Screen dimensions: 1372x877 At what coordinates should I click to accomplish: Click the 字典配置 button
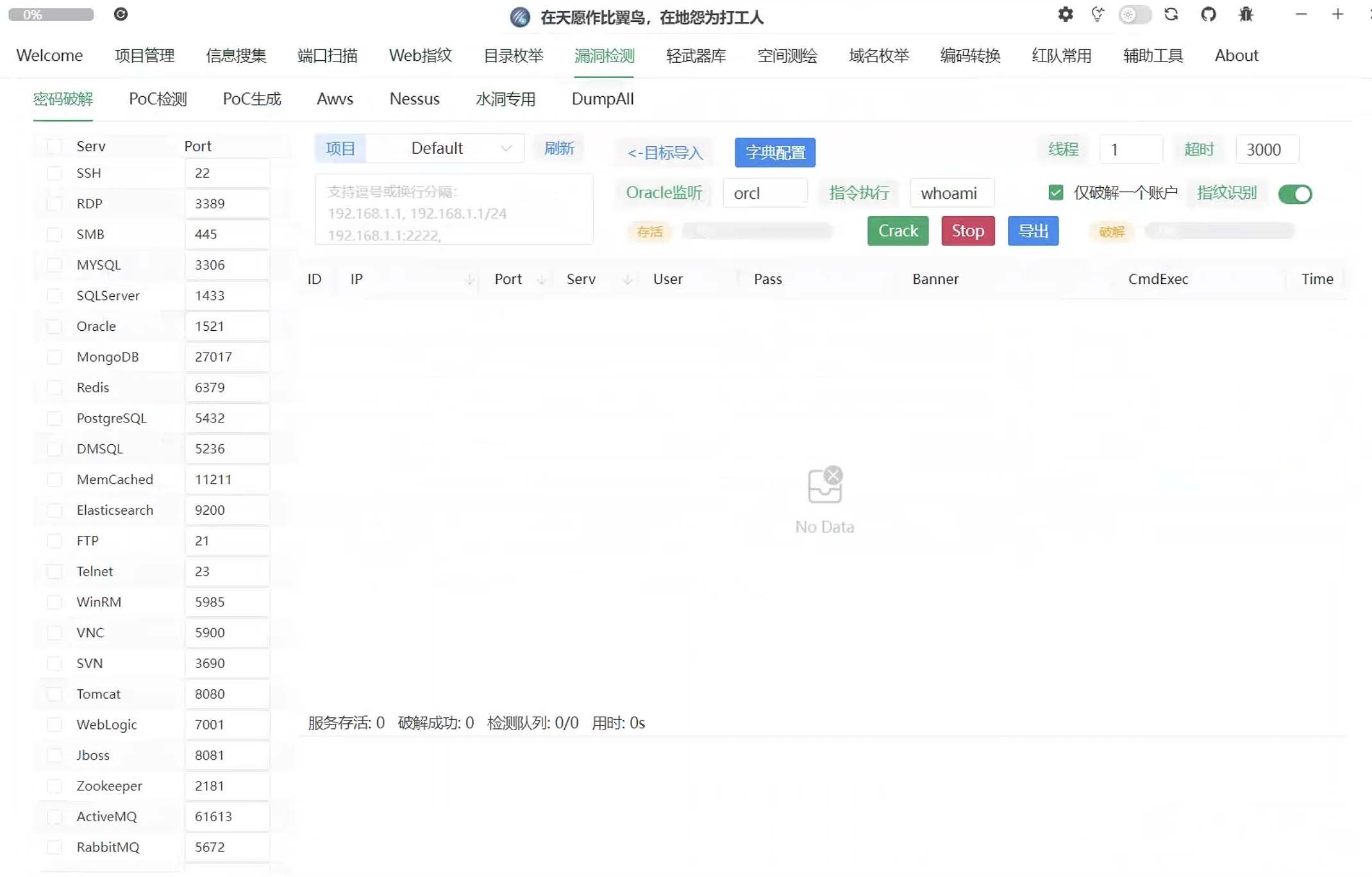(774, 153)
